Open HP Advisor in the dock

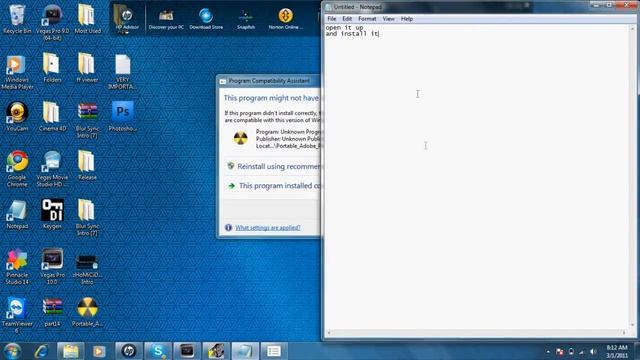point(127,19)
